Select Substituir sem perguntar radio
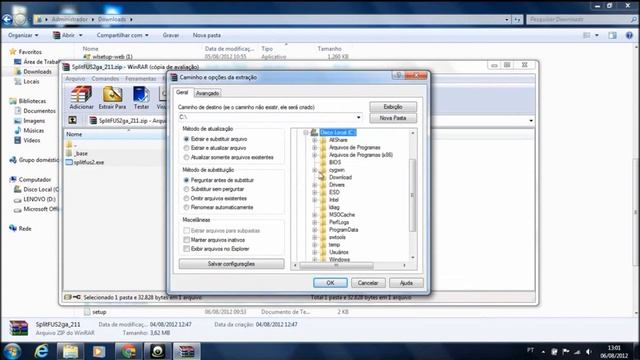This screenshot has width=640, height=360. [186, 189]
